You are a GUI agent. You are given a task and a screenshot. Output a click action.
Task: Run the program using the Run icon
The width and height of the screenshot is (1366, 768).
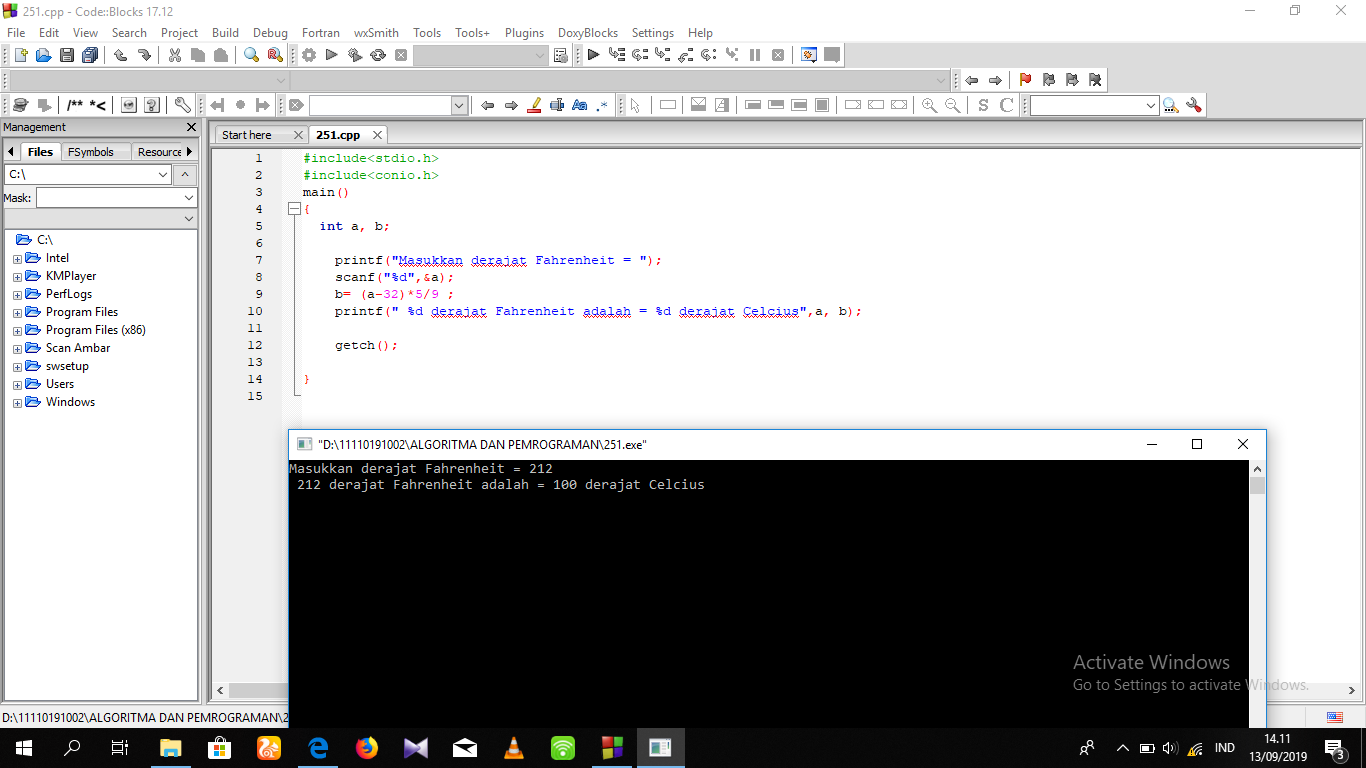[332, 56]
